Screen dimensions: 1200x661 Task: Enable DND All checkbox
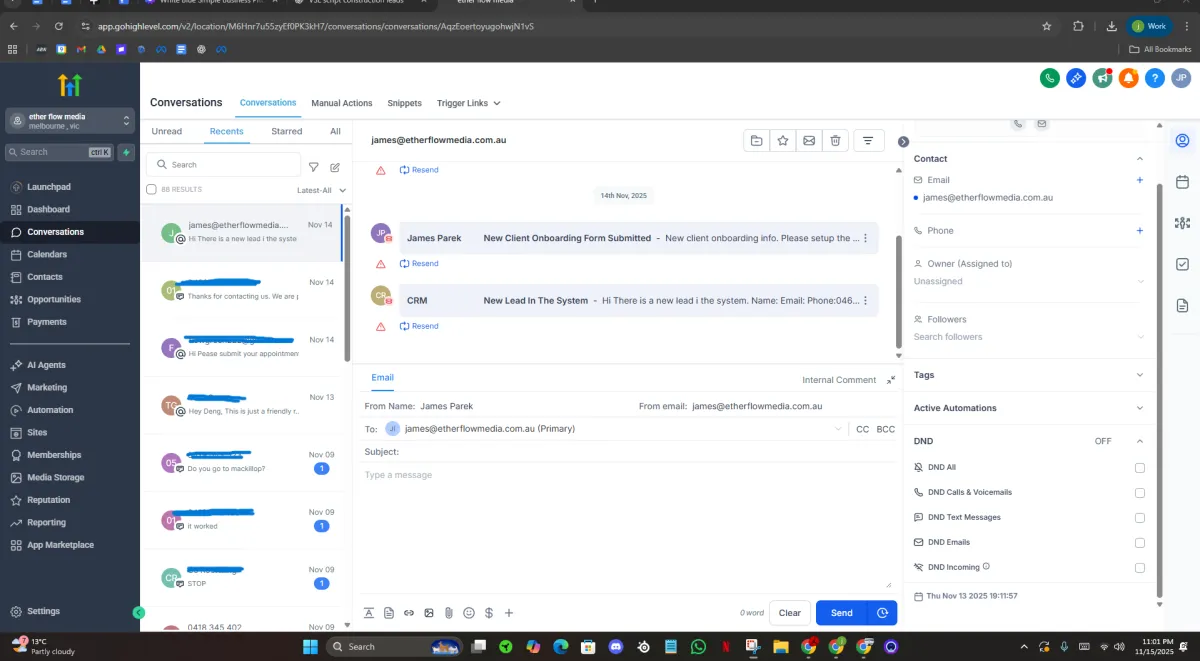tap(1140, 468)
